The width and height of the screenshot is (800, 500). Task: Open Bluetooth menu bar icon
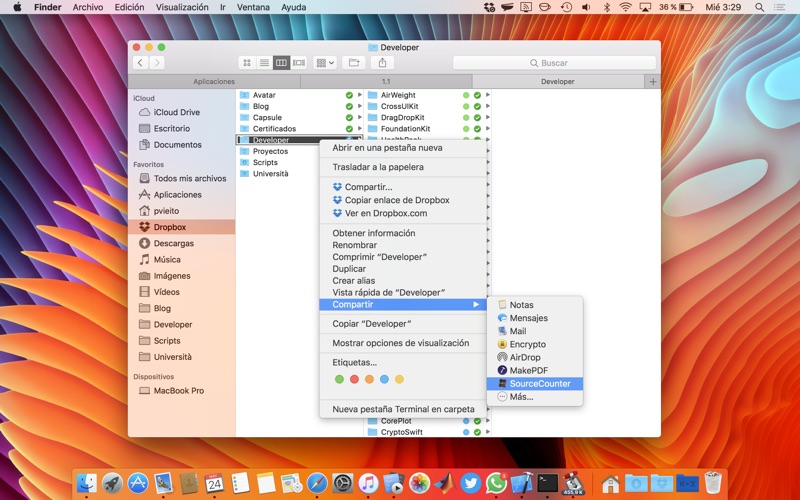click(x=607, y=7)
